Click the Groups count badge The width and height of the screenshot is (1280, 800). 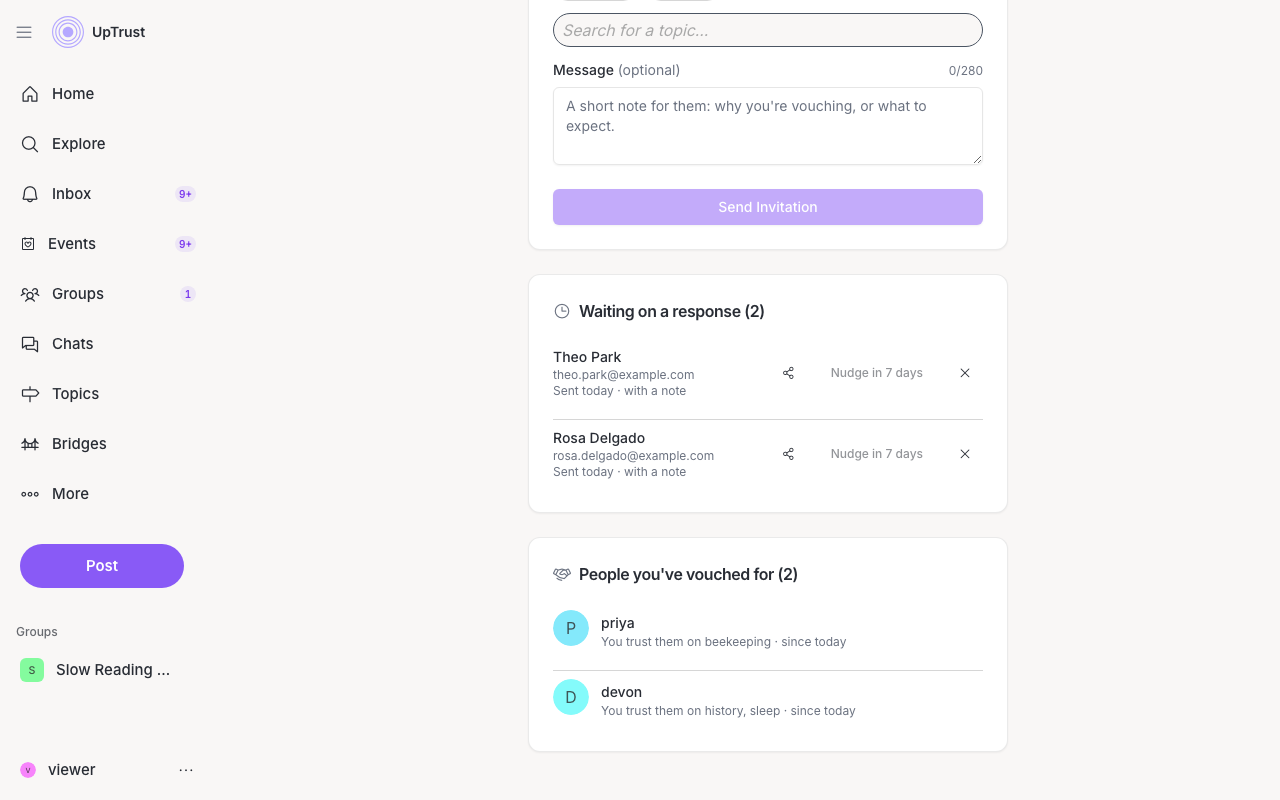click(188, 294)
